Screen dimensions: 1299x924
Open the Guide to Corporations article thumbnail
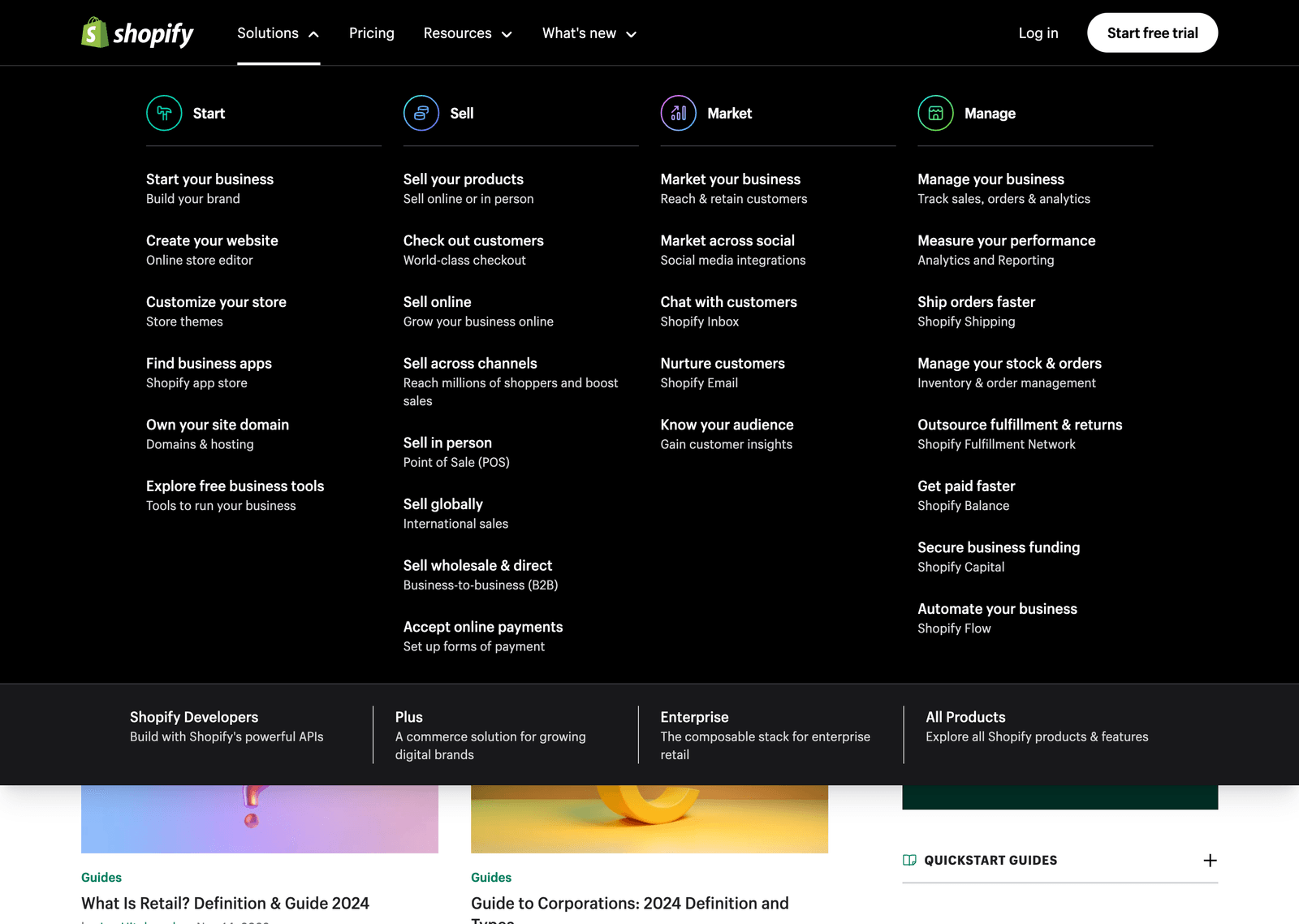coord(649,818)
